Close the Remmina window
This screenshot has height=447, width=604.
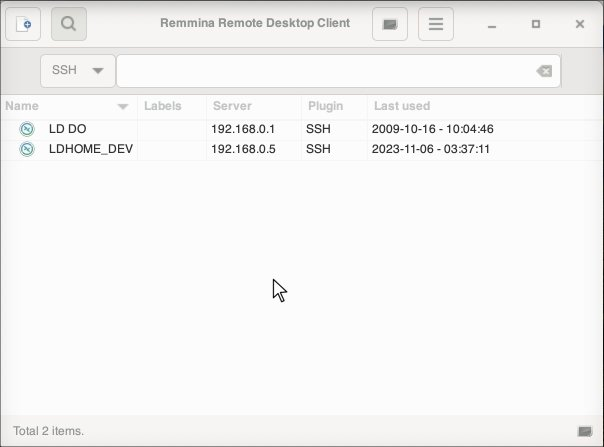click(x=580, y=24)
